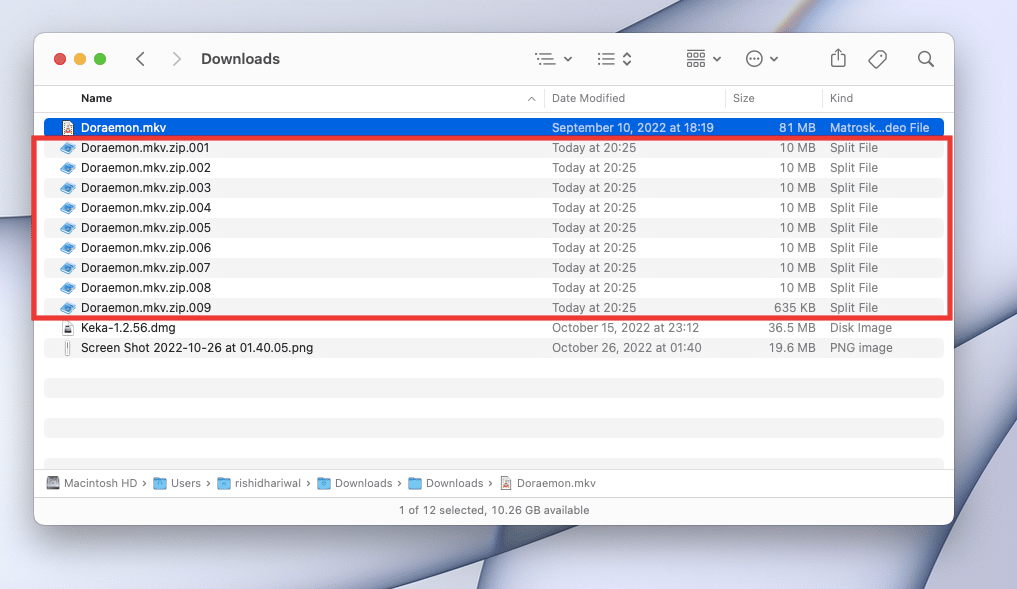Open rishidhariwal folder in path bar
Image resolution: width=1017 pixels, height=589 pixels.
259,483
